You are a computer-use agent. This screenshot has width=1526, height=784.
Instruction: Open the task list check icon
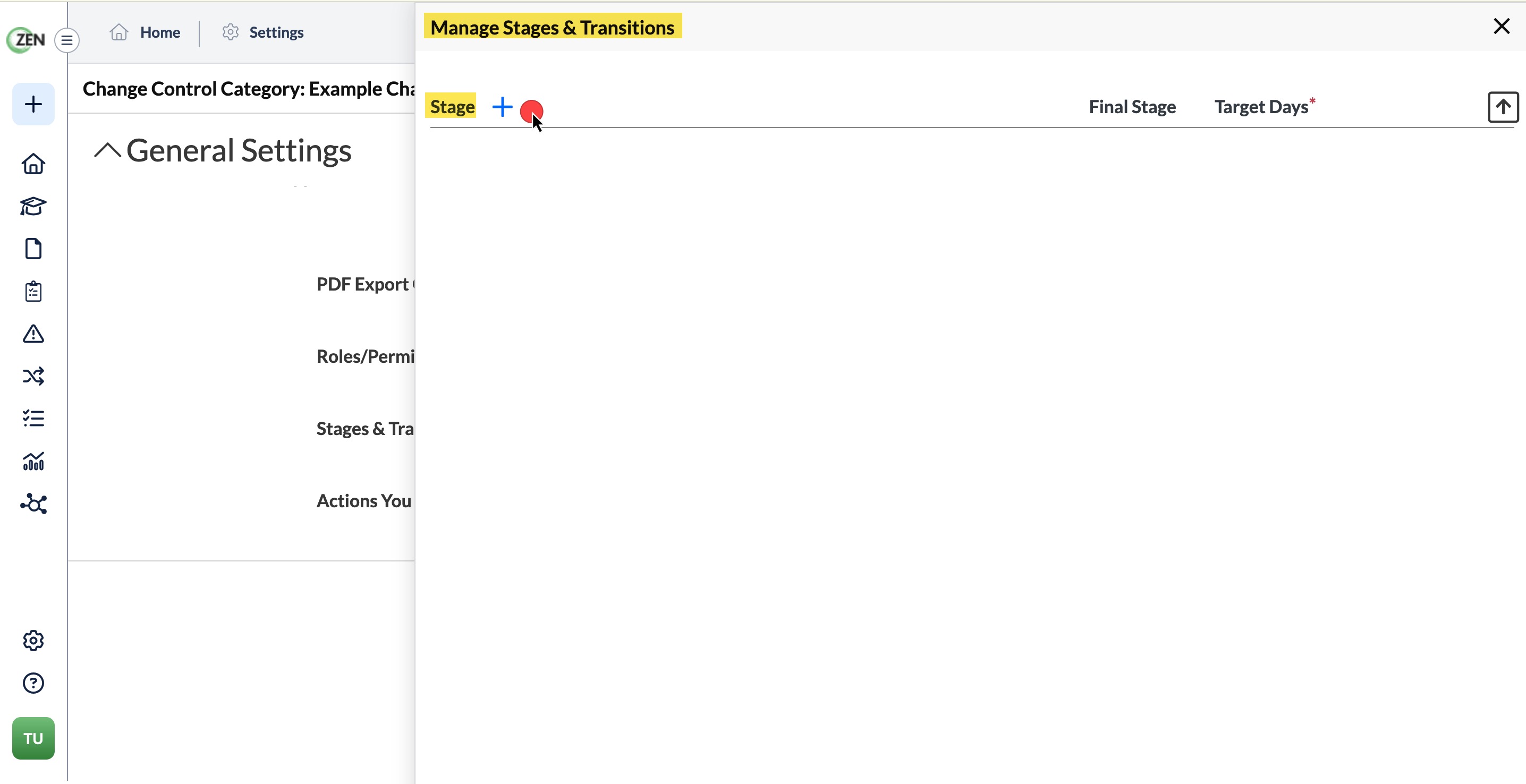click(x=33, y=419)
